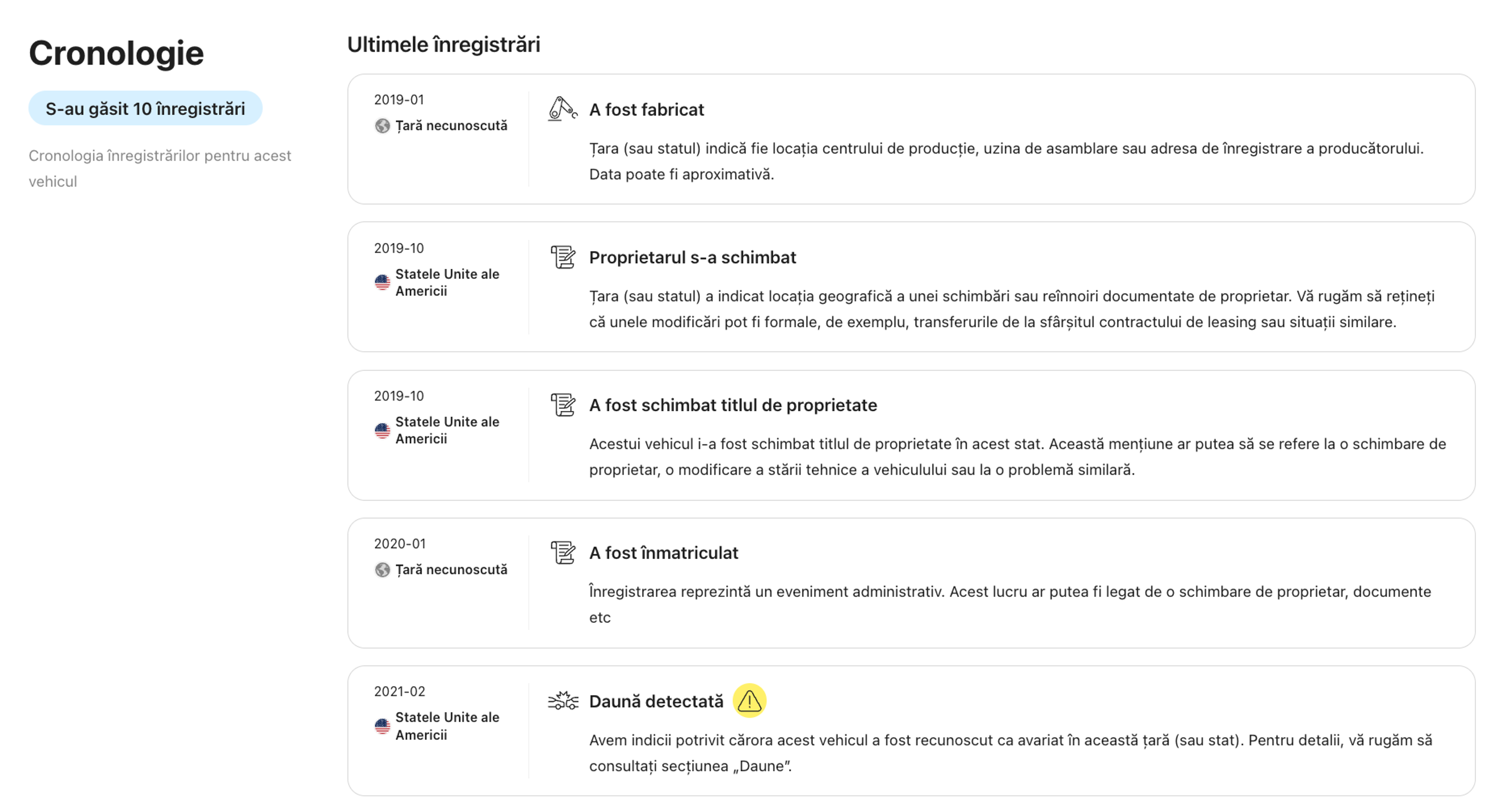
Task: Click the US flag in owner changed entry
Action: (382, 282)
